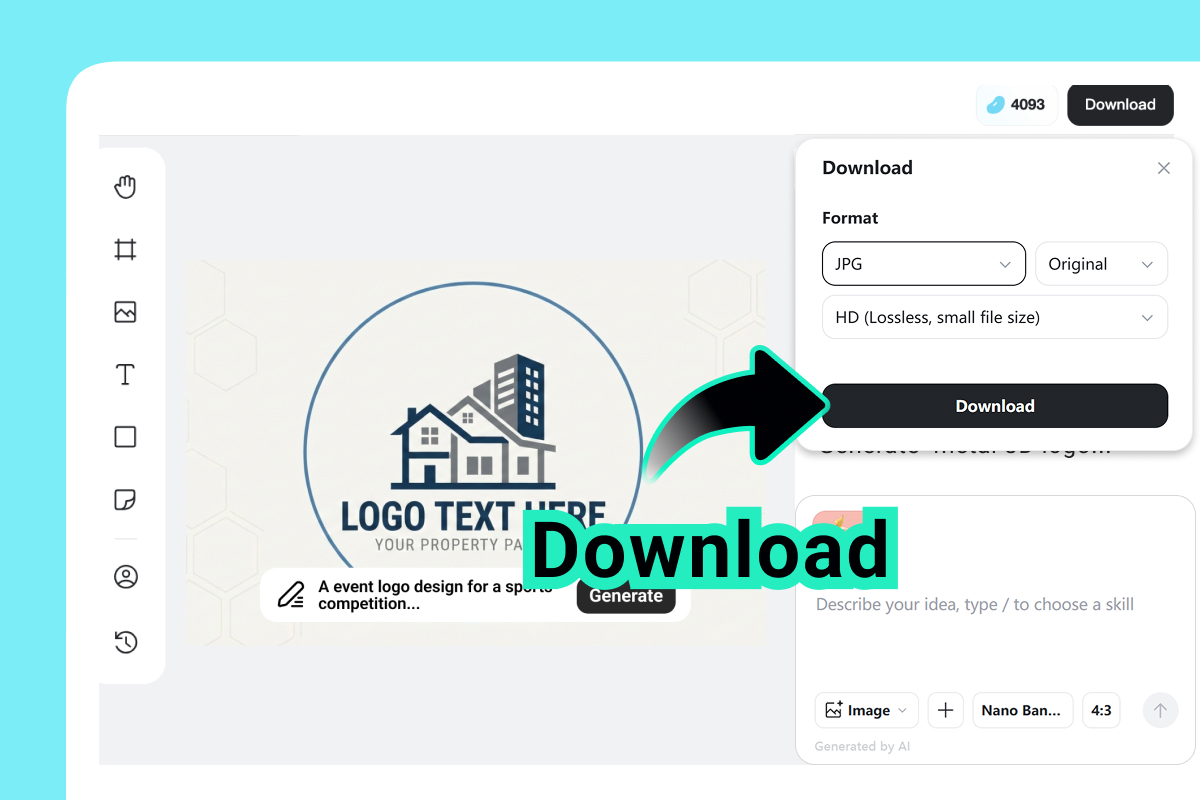The image size is (1203, 800).
Task: Click the pencil icon in the prompt bar
Action: [290, 594]
